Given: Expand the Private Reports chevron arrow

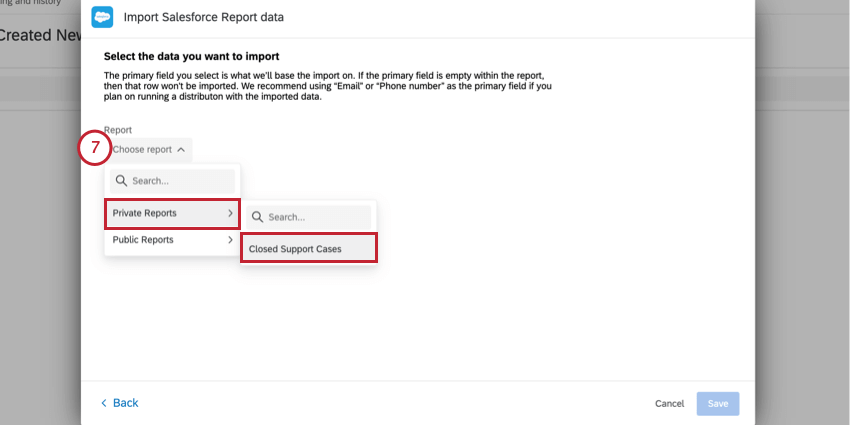Looking at the screenshot, I should coord(230,213).
